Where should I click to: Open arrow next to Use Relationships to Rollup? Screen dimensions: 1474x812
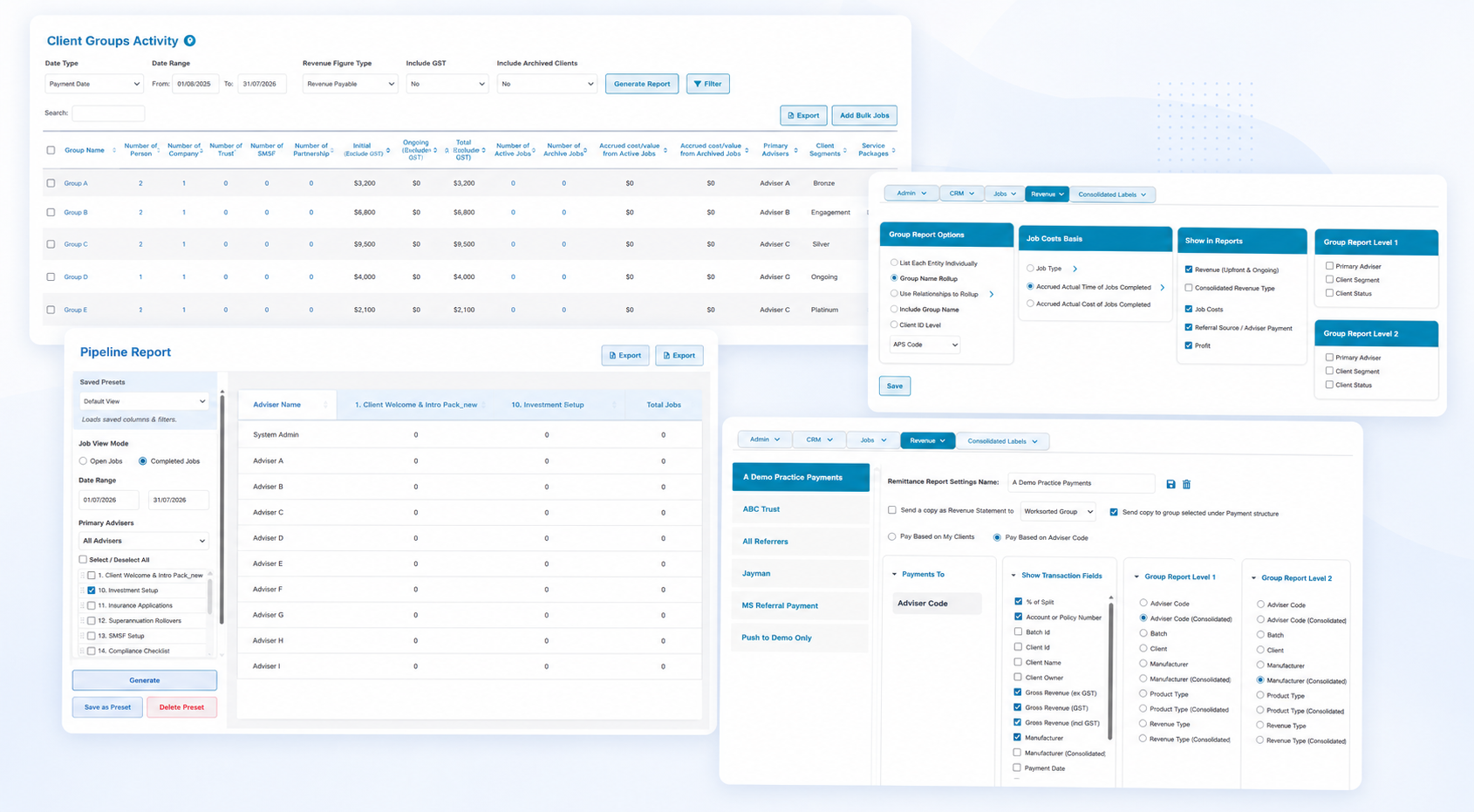pyautogui.click(x=992, y=294)
